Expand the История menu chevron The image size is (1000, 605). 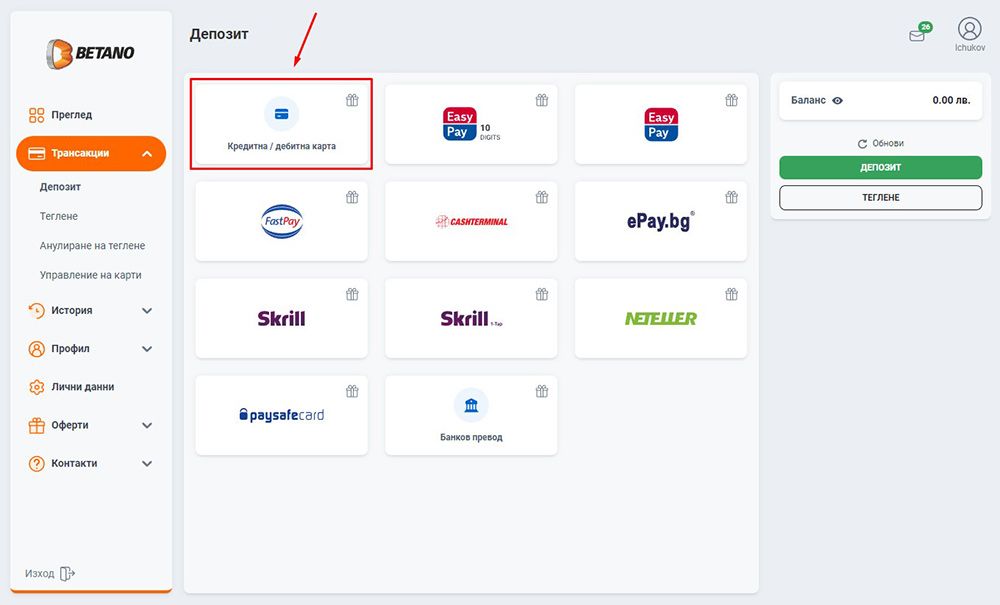(147, 310)
